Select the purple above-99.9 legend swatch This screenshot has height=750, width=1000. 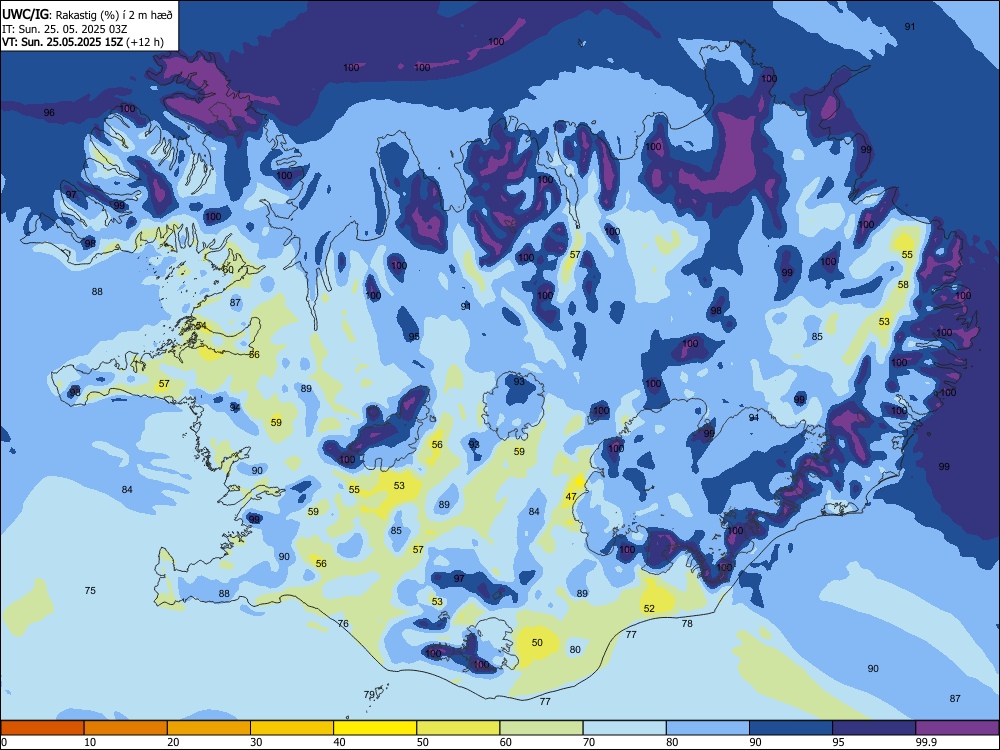pyautogui.click(x=957, y=728)
